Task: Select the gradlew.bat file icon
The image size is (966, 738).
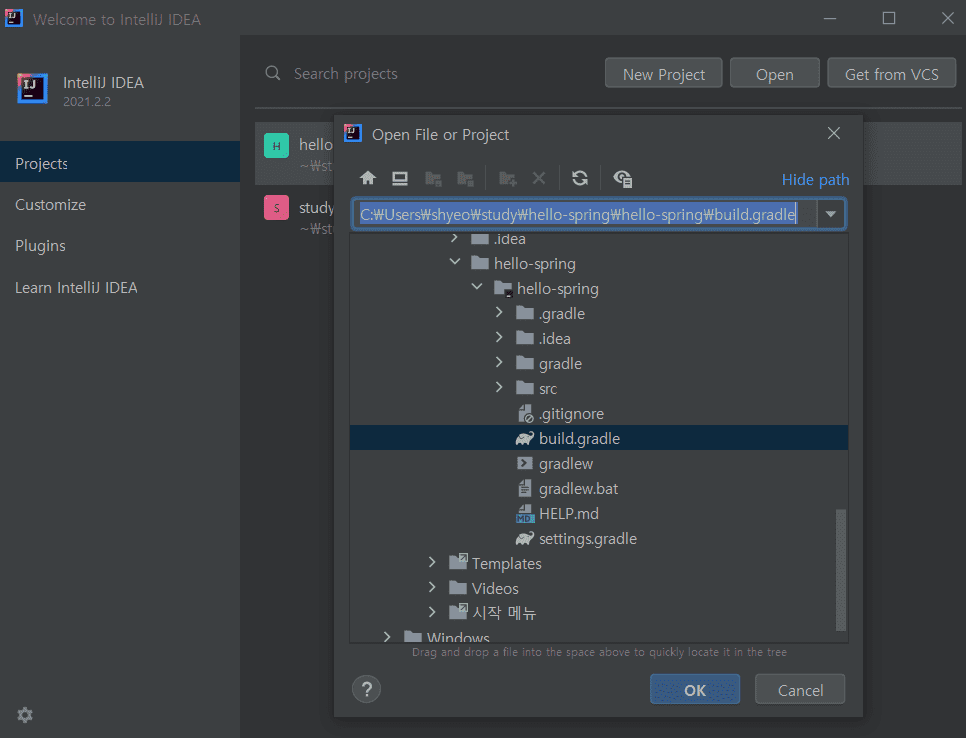Action: coord(525,489)
